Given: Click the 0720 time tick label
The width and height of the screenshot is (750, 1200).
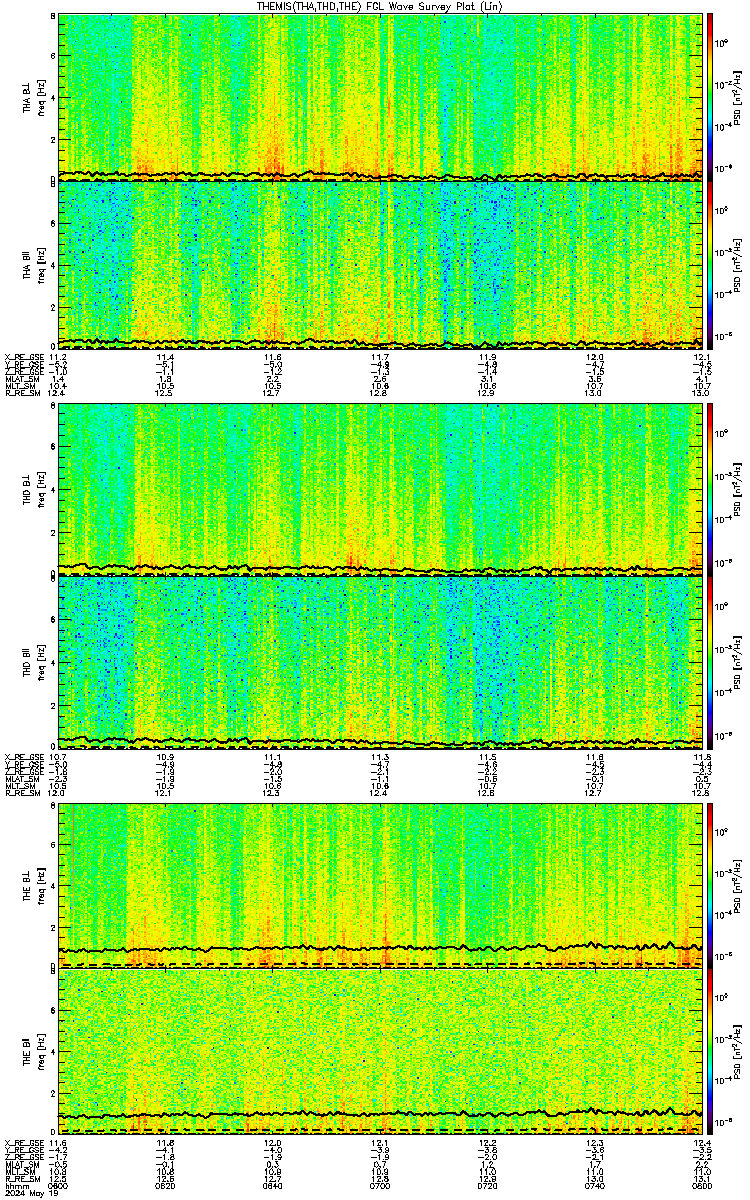Looking at the screenshot, I should click(x=488, y=1186).
